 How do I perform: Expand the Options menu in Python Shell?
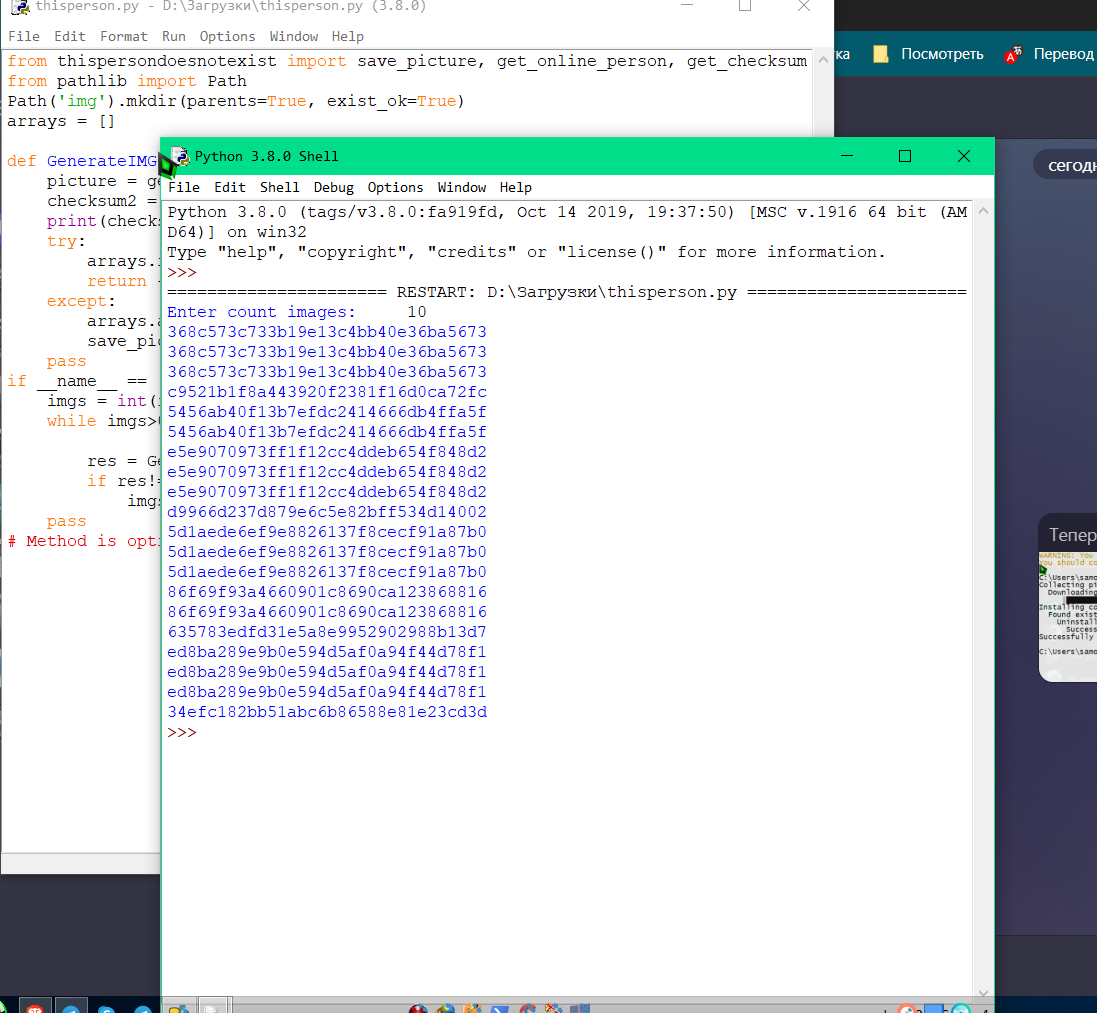coord(395,187)
